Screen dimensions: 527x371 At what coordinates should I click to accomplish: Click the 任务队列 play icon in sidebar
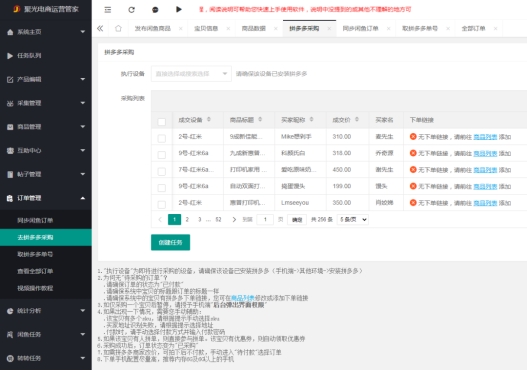[10, 56]
